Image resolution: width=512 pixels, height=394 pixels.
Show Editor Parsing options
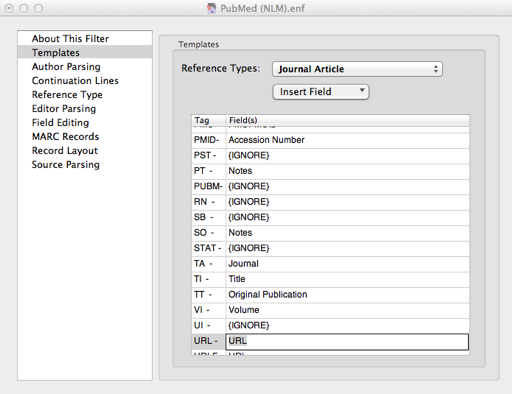coord(85,108)
